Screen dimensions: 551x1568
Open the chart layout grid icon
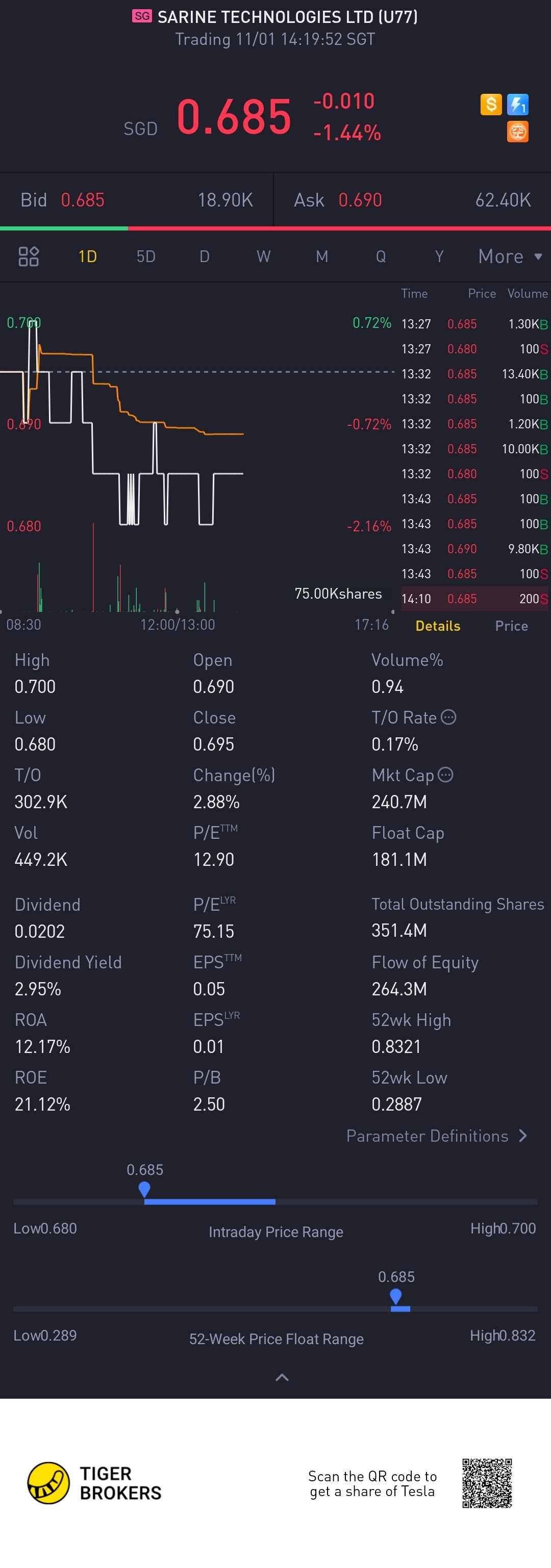[x=29, y=256]
